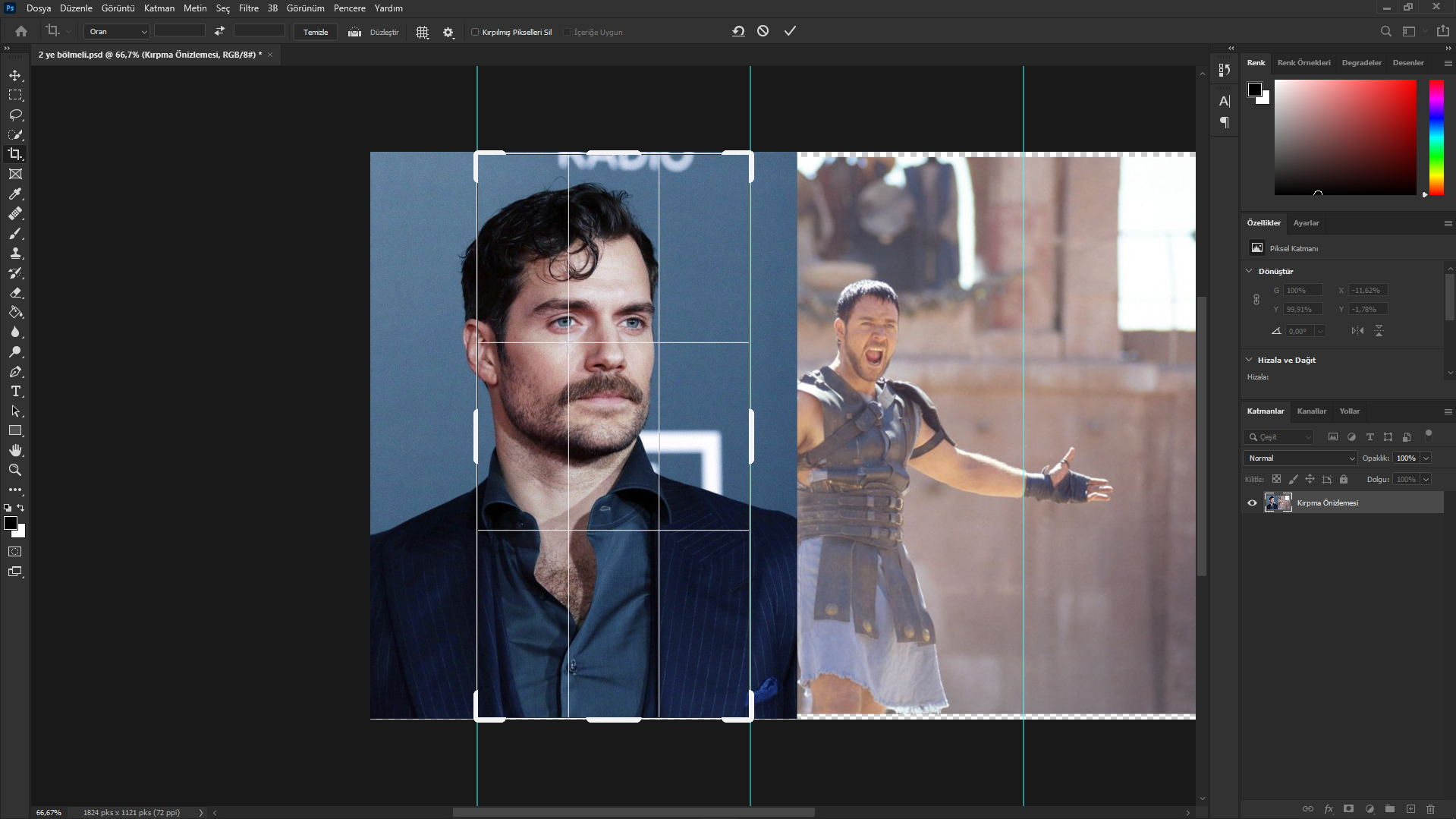The height and width of the screenshot is (819, 1456).
Task: Hide the Kırpma Önizlemesi layer
Action: (1252, 502)
